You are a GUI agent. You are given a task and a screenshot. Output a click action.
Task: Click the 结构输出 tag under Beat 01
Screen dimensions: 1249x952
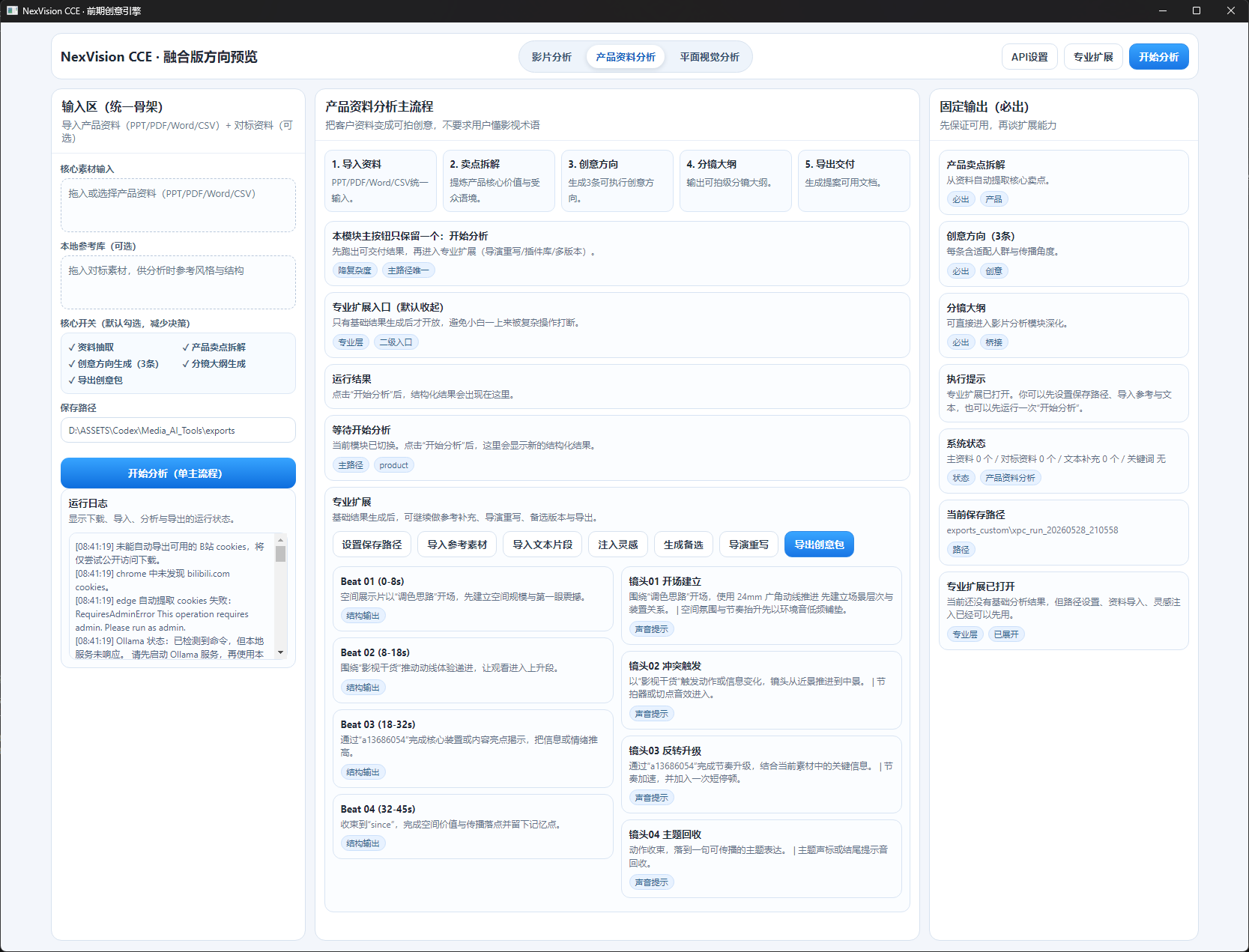[x=363, y=616]
